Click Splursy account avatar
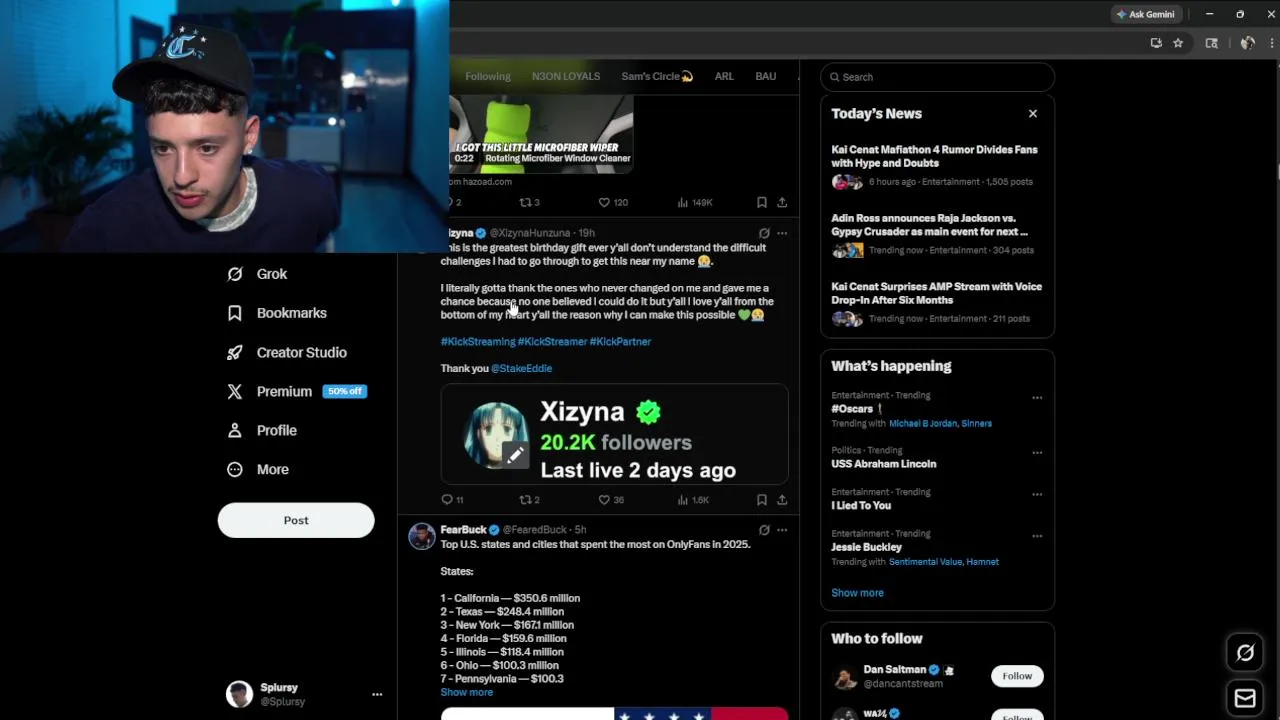The image size is (1280, 720). [x=239, y=694]
